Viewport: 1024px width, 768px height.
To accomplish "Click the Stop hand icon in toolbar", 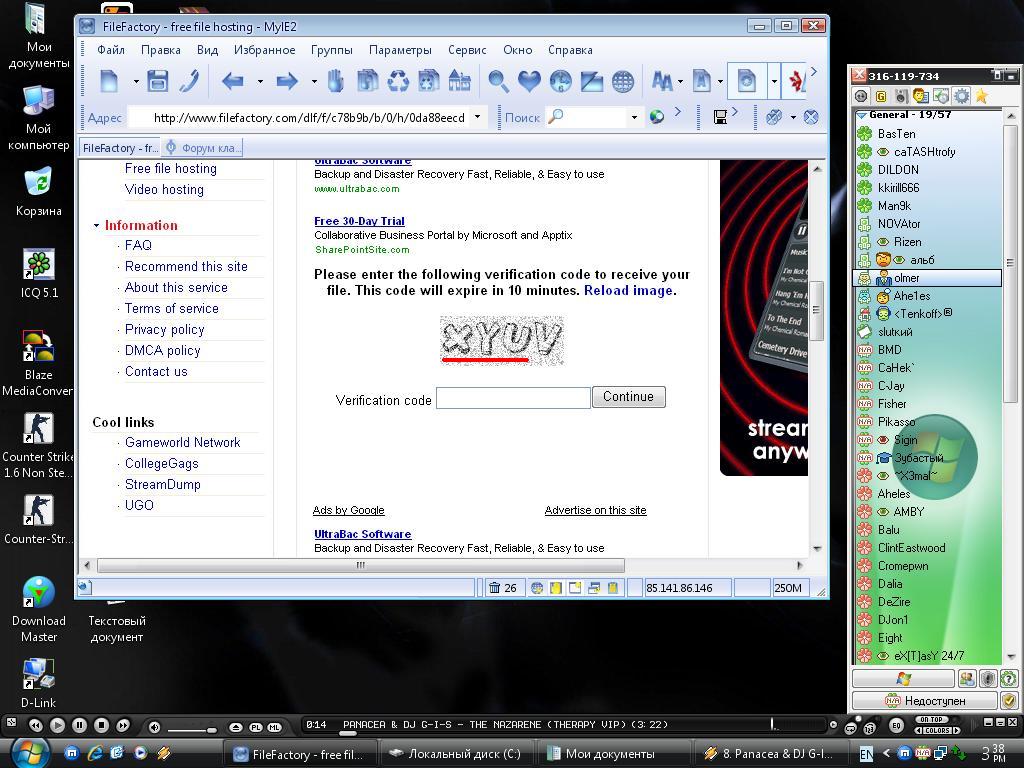I will 336,81.
